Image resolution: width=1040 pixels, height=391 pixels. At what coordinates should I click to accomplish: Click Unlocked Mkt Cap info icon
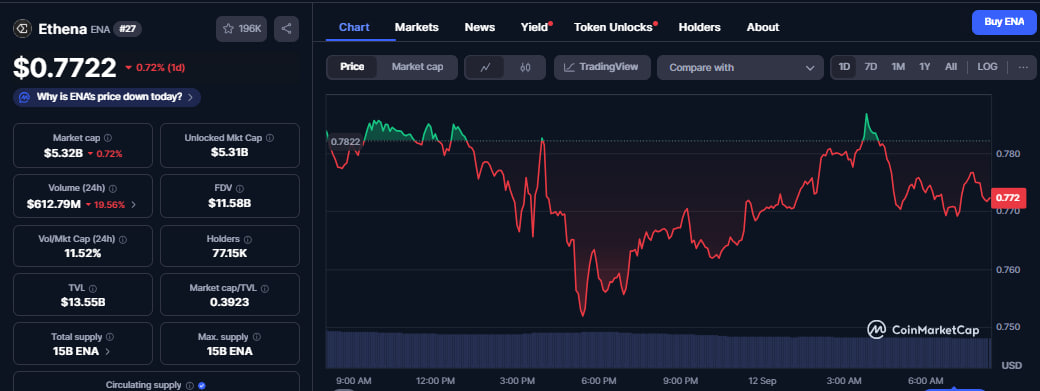pos(270,138)
